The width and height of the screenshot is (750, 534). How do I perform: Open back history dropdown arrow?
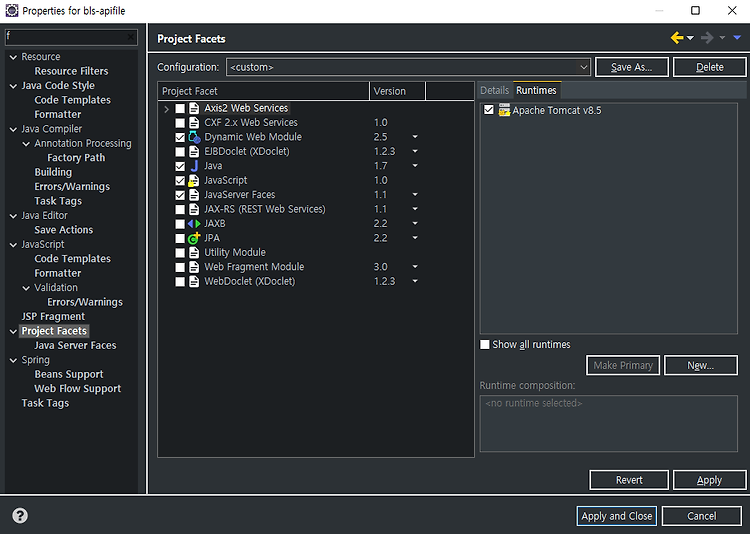(690, 38)
